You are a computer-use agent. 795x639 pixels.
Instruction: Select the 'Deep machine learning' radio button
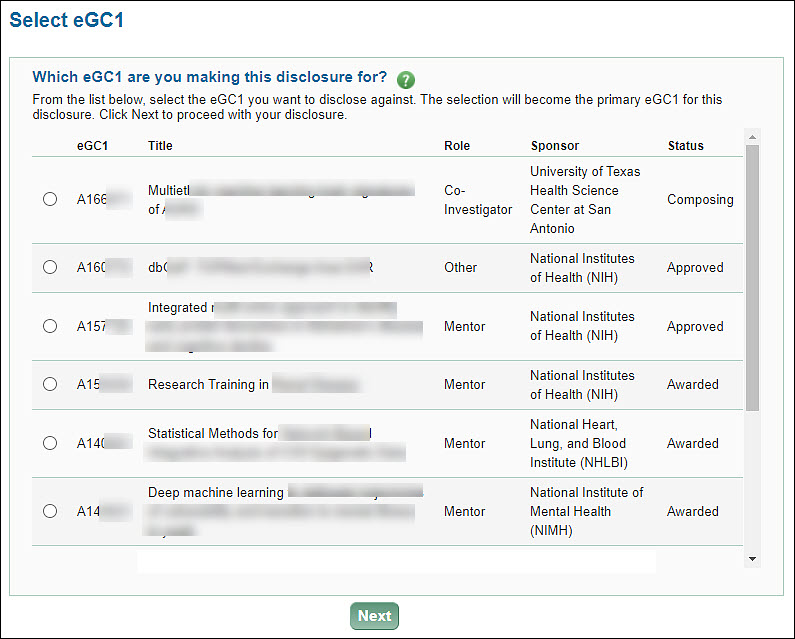pyautogui.click(x=50, y=511)
